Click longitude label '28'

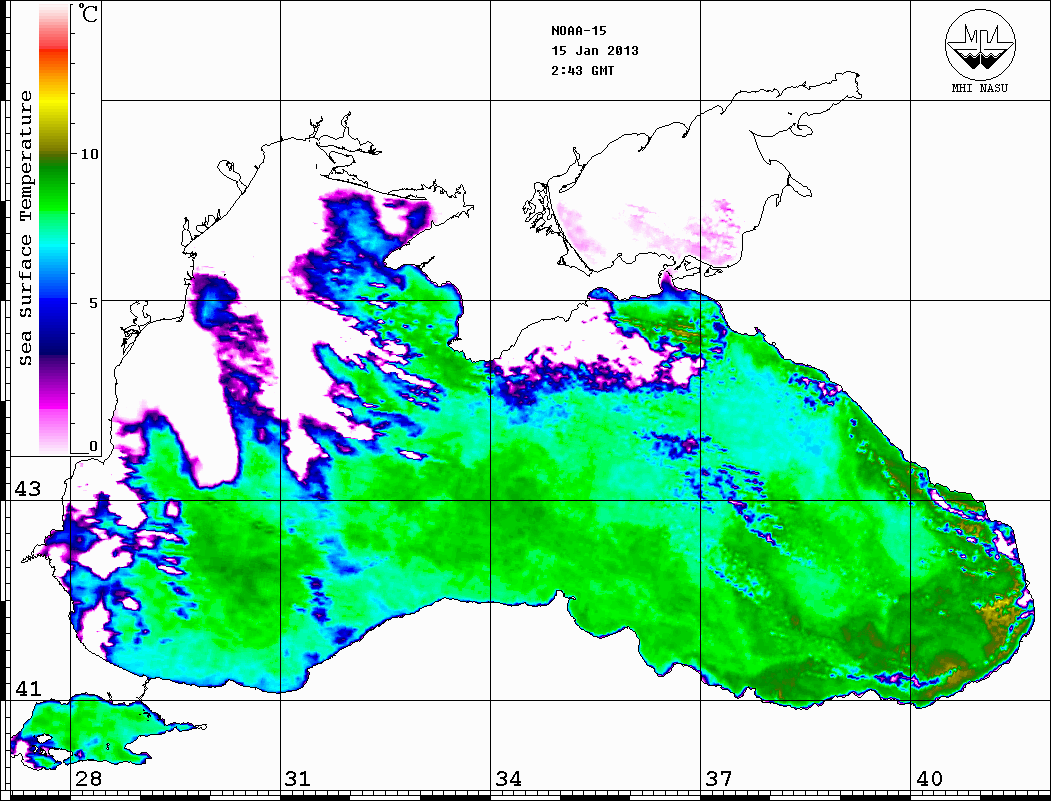tap(88, 779)
